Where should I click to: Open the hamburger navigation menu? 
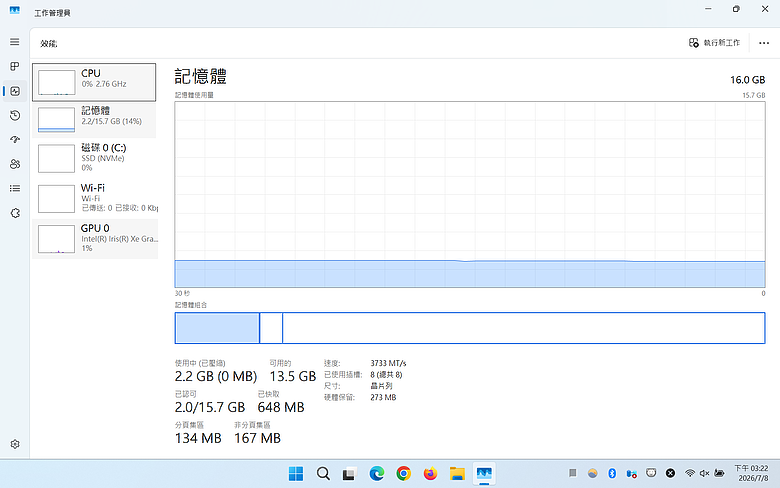click(x=15, y=42)
